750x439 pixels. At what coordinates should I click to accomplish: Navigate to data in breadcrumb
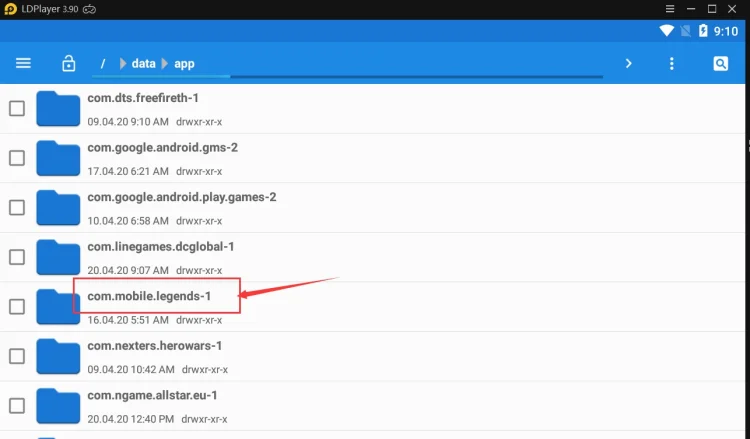pyautogui.click(x=143, y=64)
